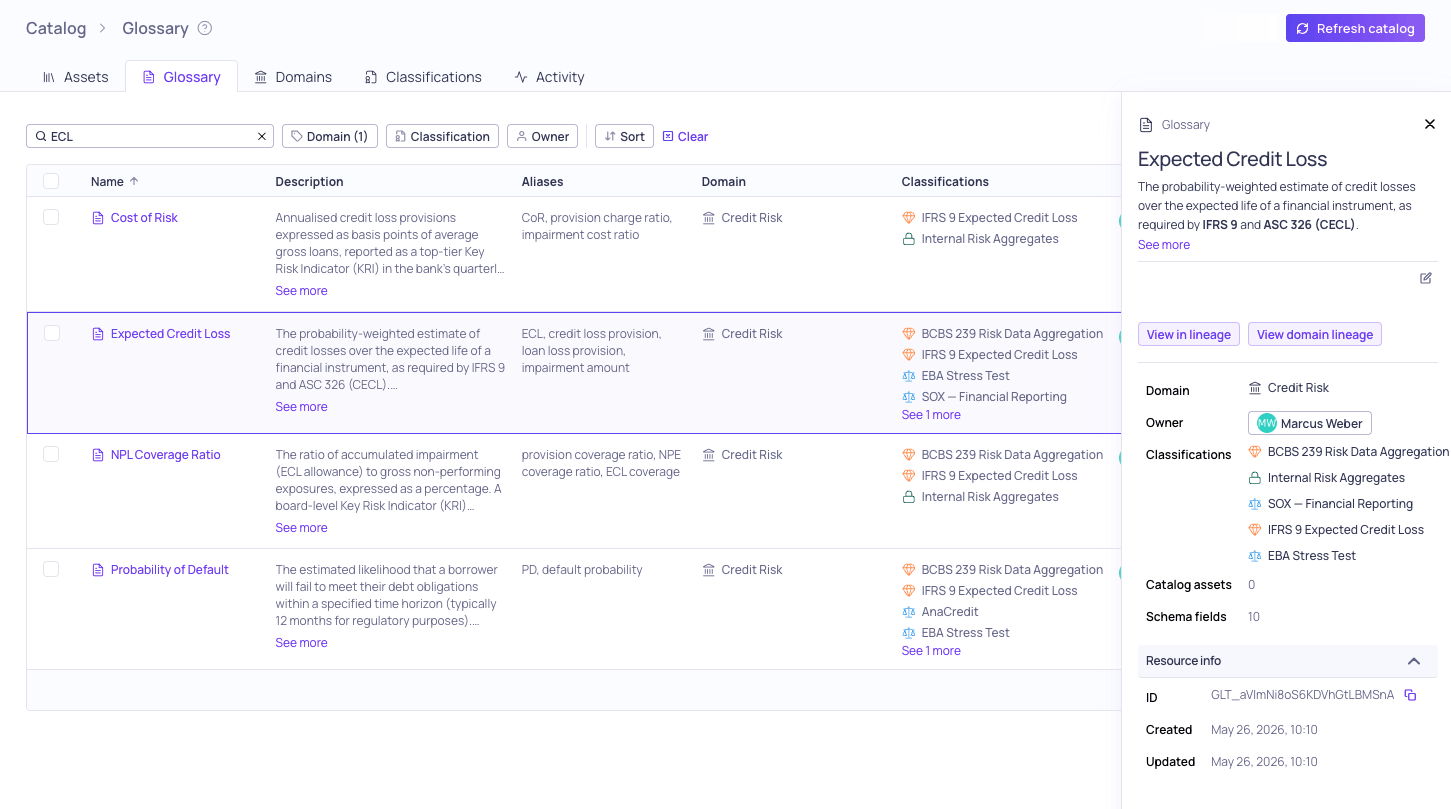Click the search magnifier icon
The image size is (1451, 809).
pos(41,136)
